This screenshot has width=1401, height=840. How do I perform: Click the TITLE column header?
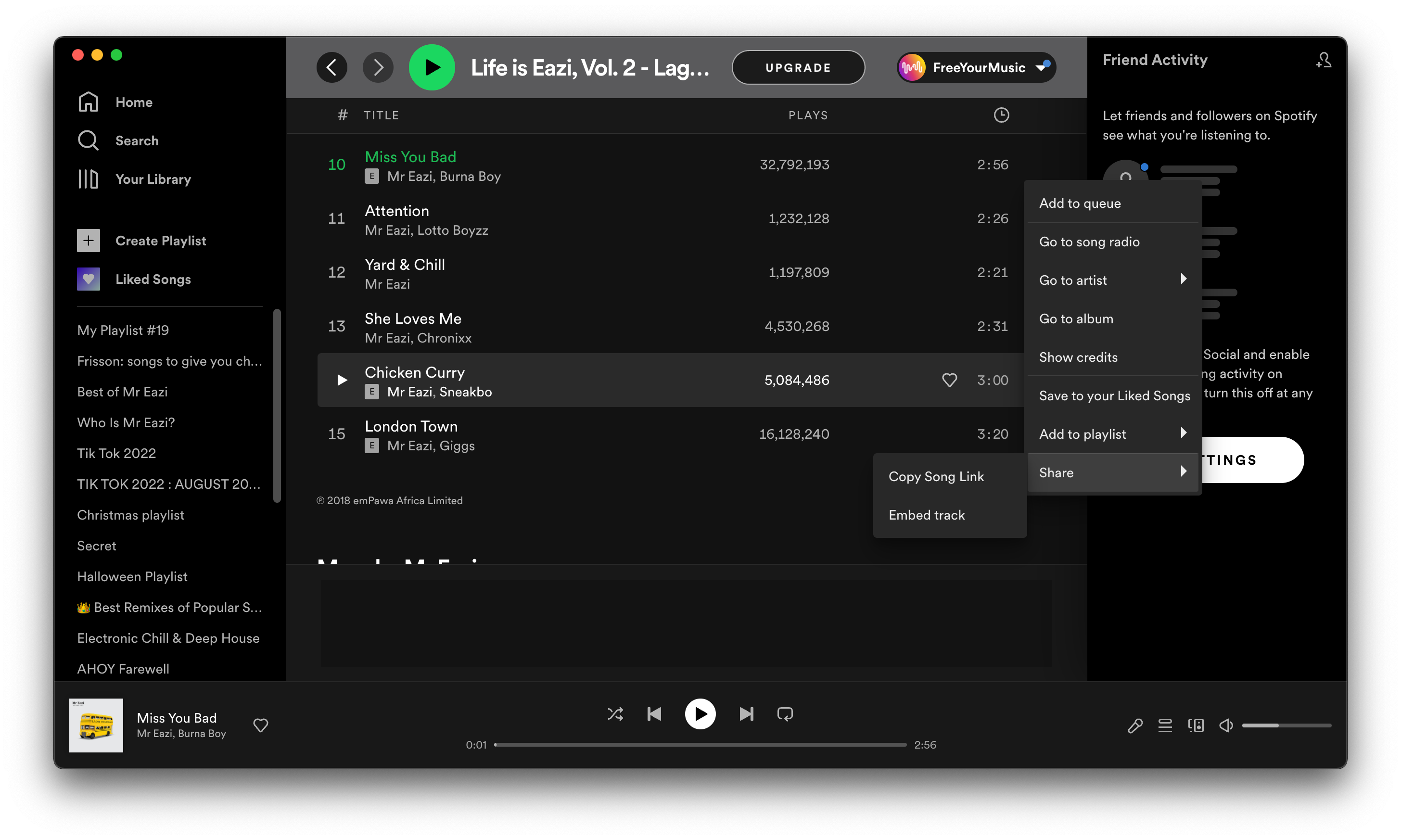pos(381,115)
